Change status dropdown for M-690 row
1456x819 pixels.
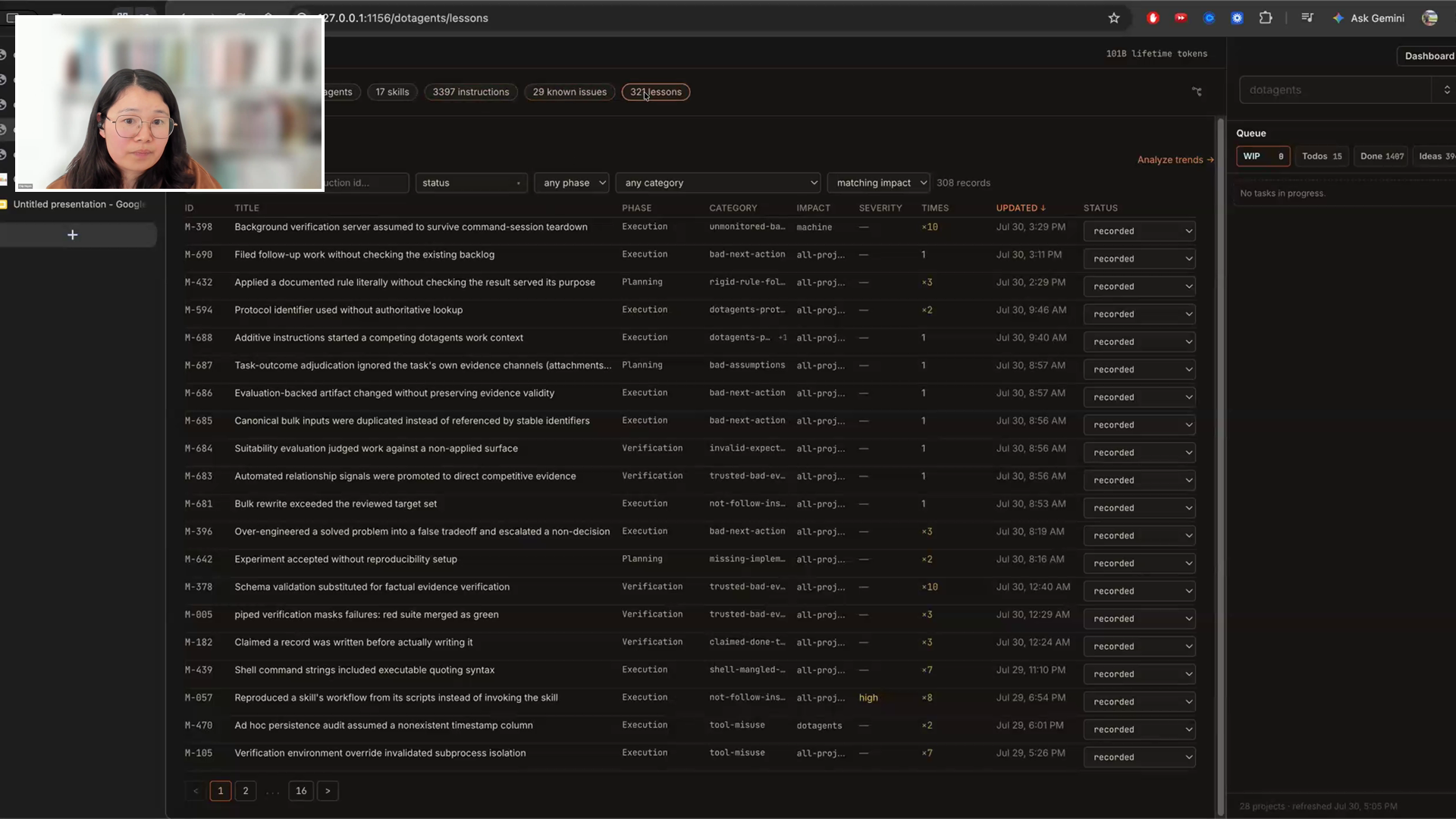1139,259
